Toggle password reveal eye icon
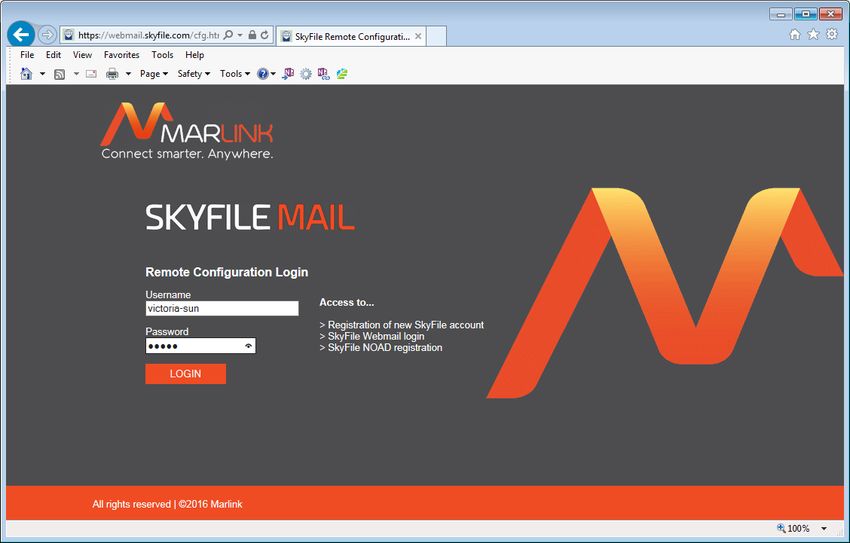Screen dimensions: 850x543 pyautogui.click(x=249, y=346)
